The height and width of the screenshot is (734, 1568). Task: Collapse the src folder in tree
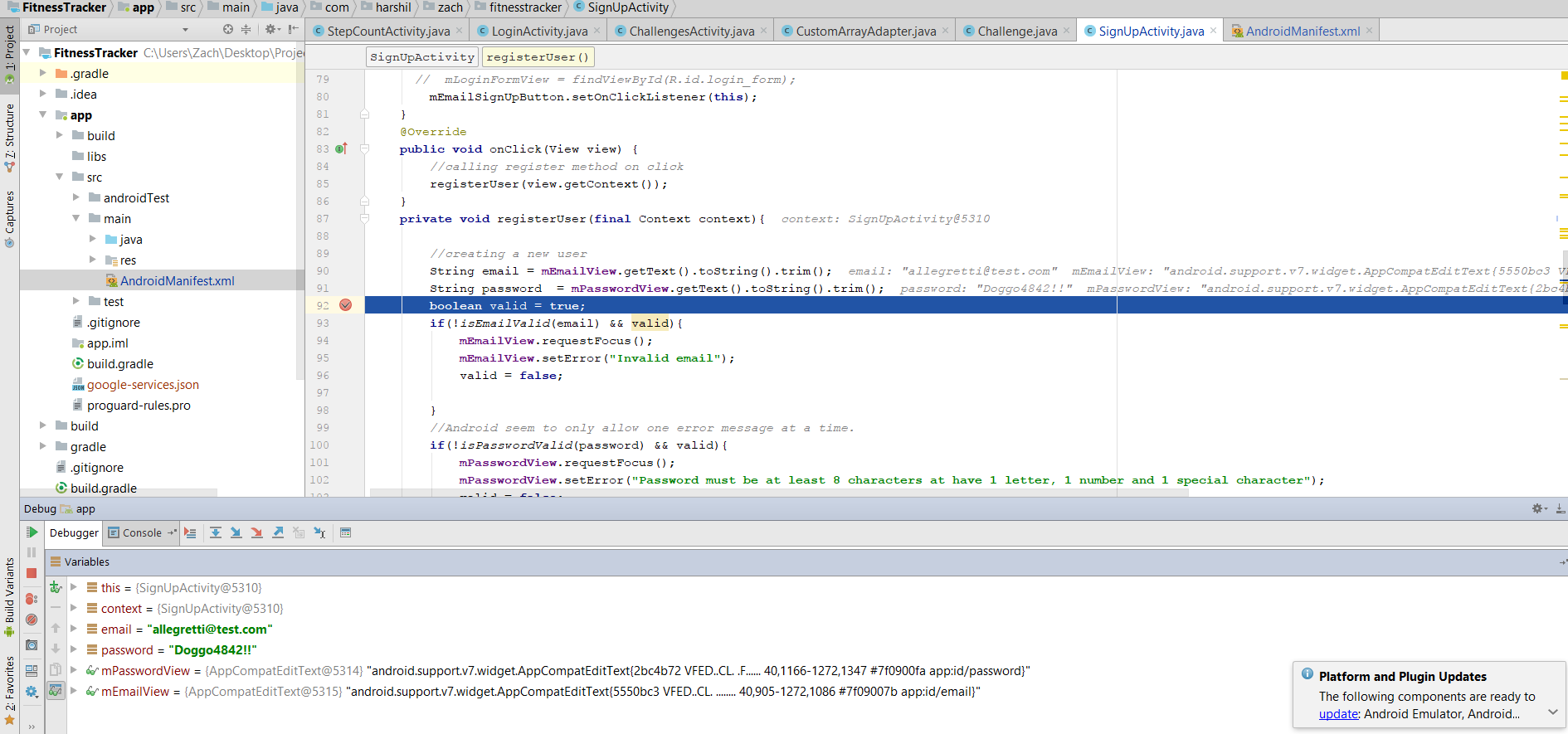pos(60,177)
